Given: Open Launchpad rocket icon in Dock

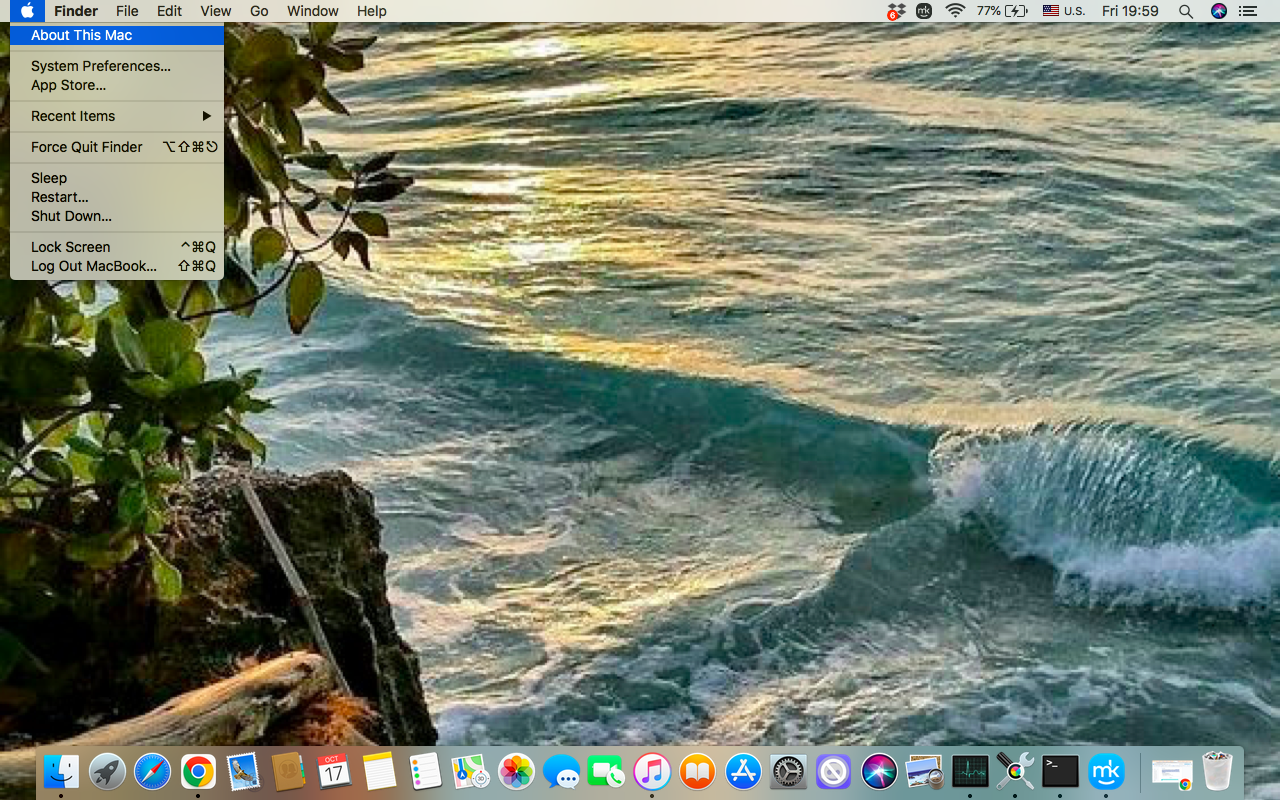Looking at the screenshot, I should 107,771.
